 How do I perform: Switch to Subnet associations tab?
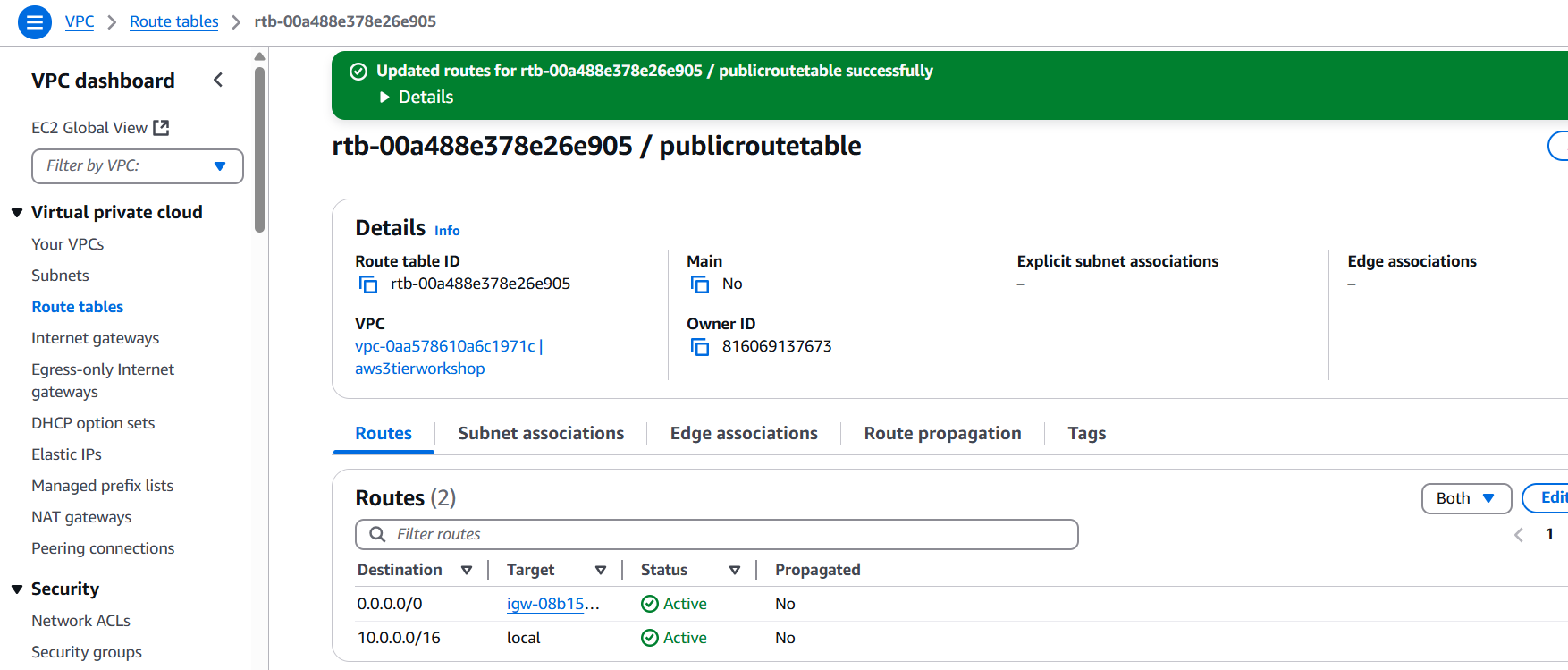click(x=541, y=434)
